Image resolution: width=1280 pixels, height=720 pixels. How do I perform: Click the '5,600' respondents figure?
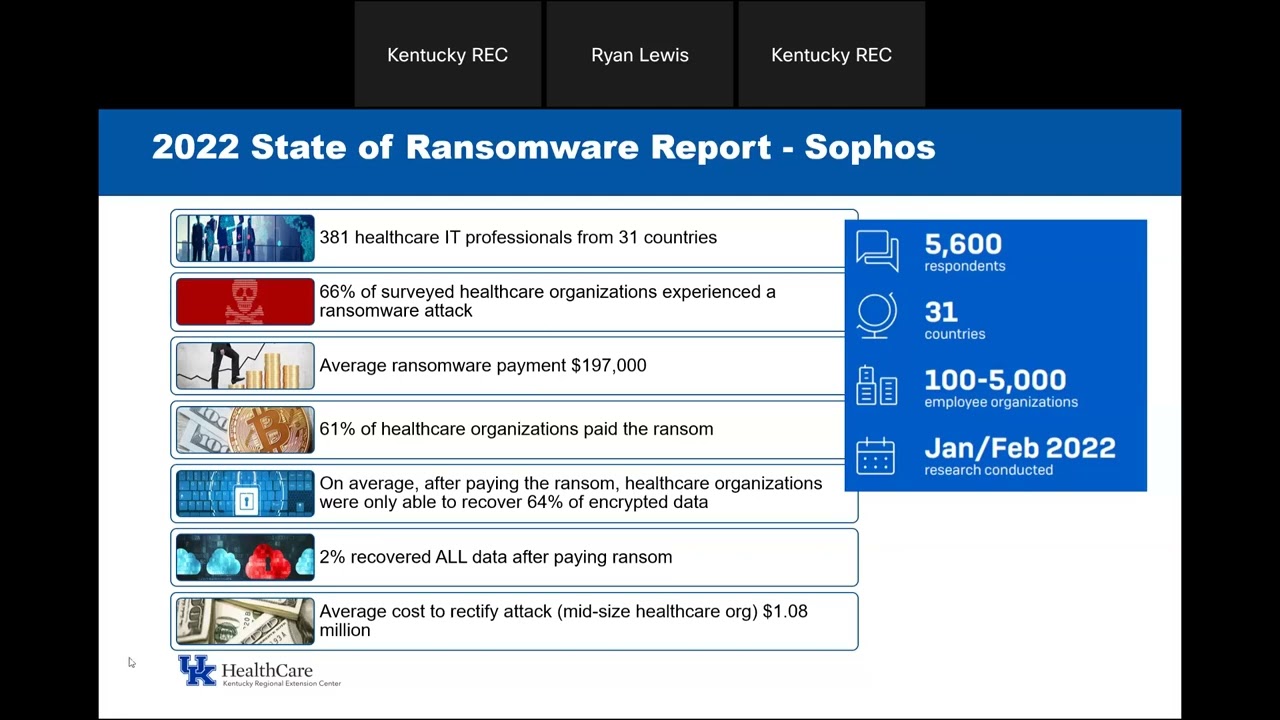pyautogui.click(x=963, y=244)
